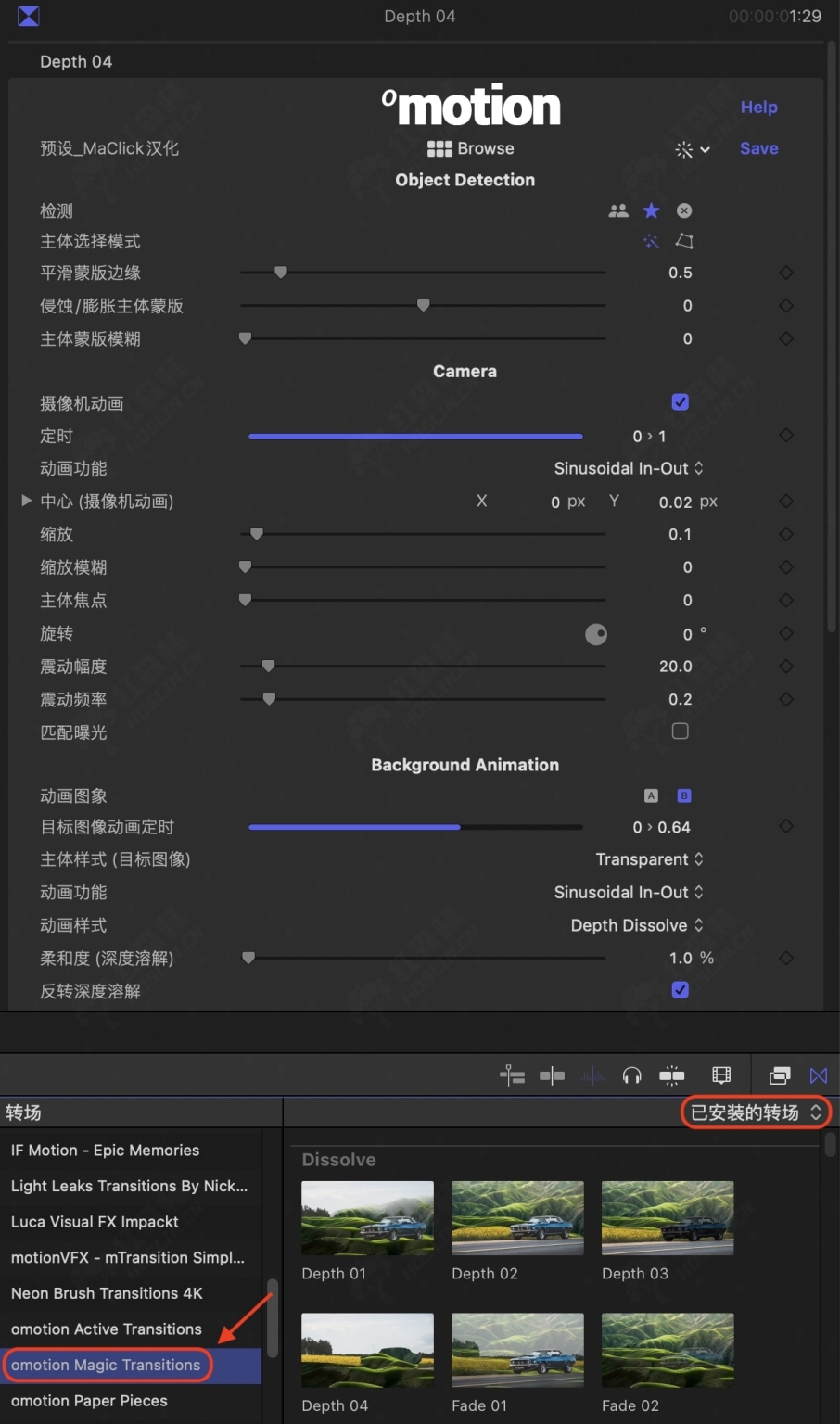Select omotion Magic Transitions in the sidebar
The image size is (840, 1424).
[107, 1365]
